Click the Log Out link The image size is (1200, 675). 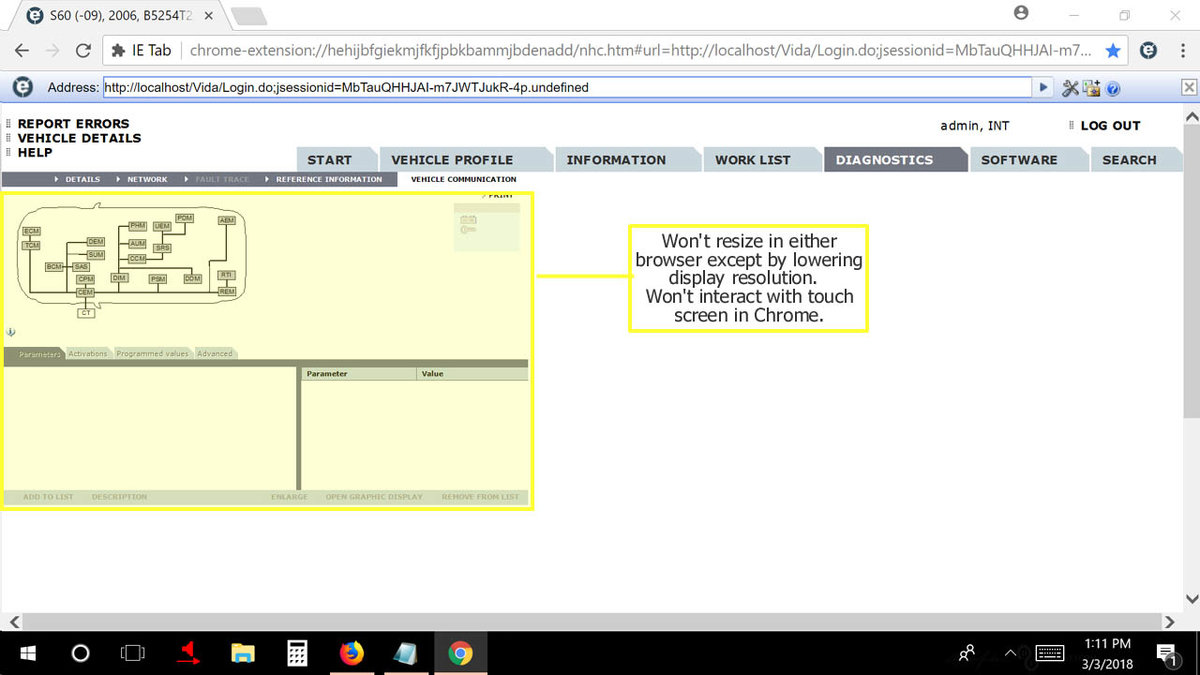click(1110, 126)
